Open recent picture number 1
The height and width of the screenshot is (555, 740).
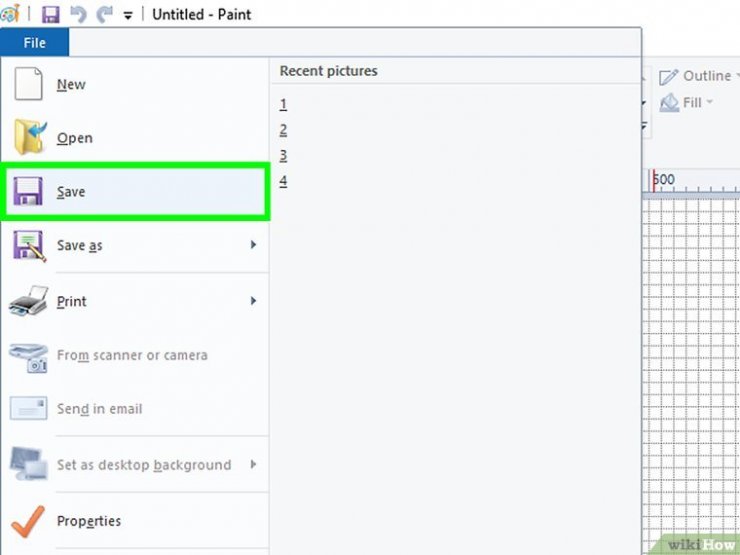point(283,104)
